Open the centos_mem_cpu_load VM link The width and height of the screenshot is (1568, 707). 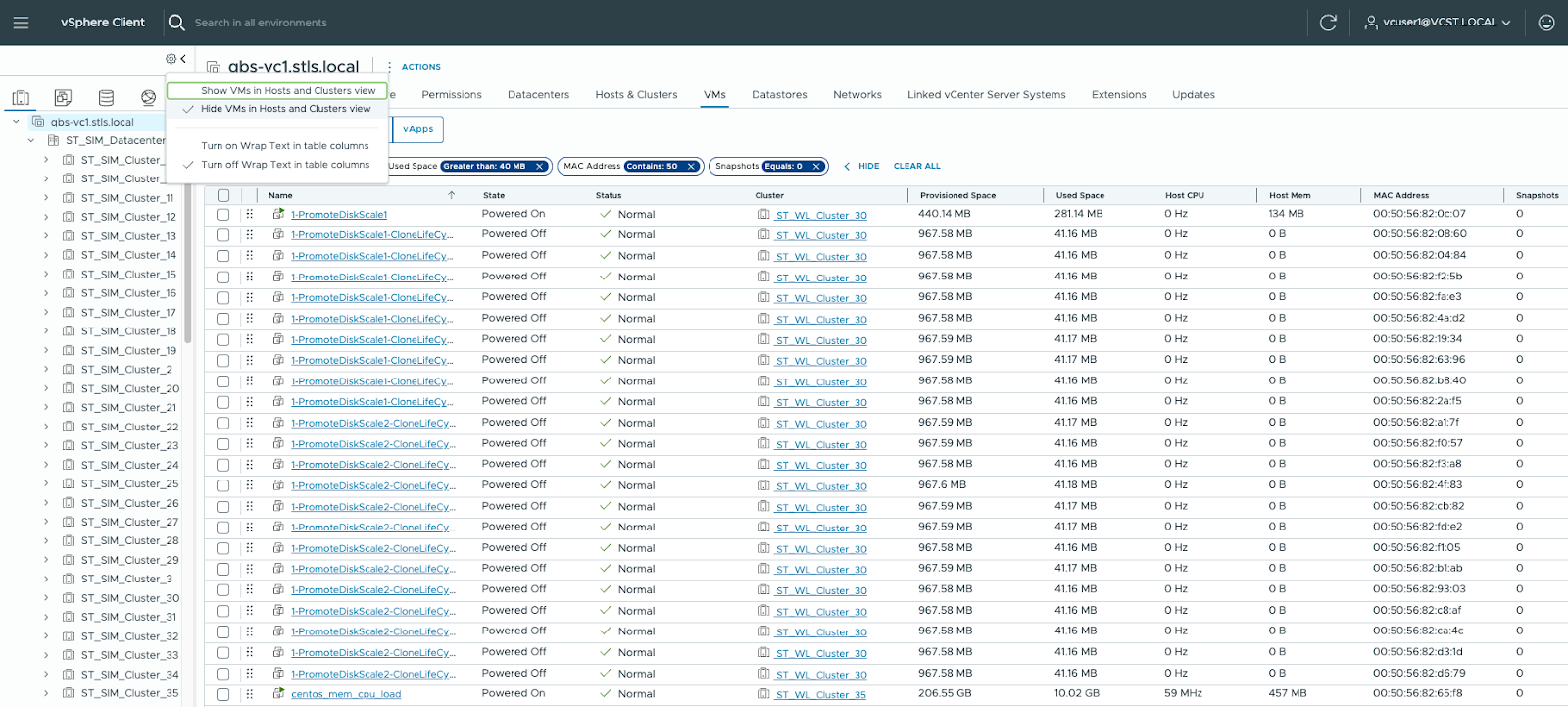coord(346,694)
